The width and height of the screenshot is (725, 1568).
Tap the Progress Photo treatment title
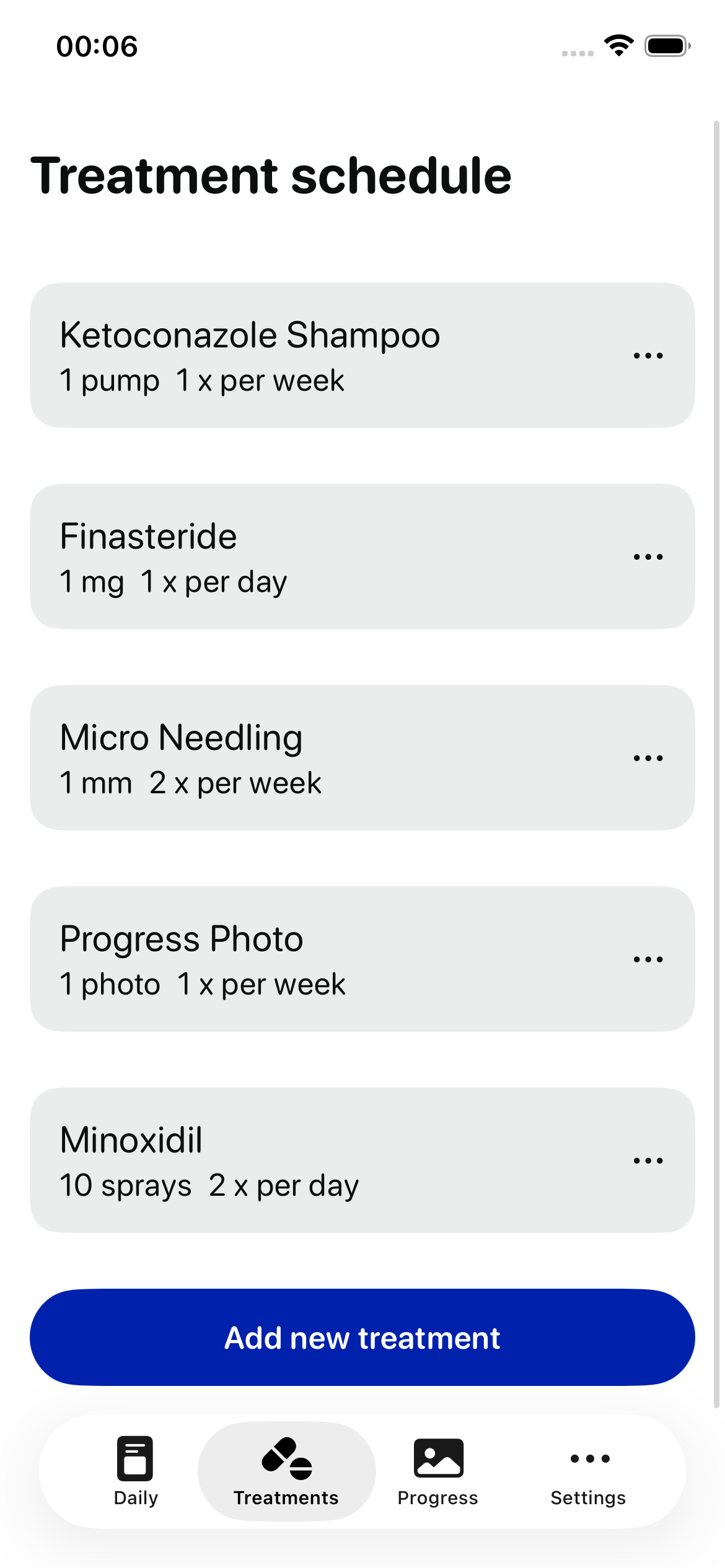181,939
